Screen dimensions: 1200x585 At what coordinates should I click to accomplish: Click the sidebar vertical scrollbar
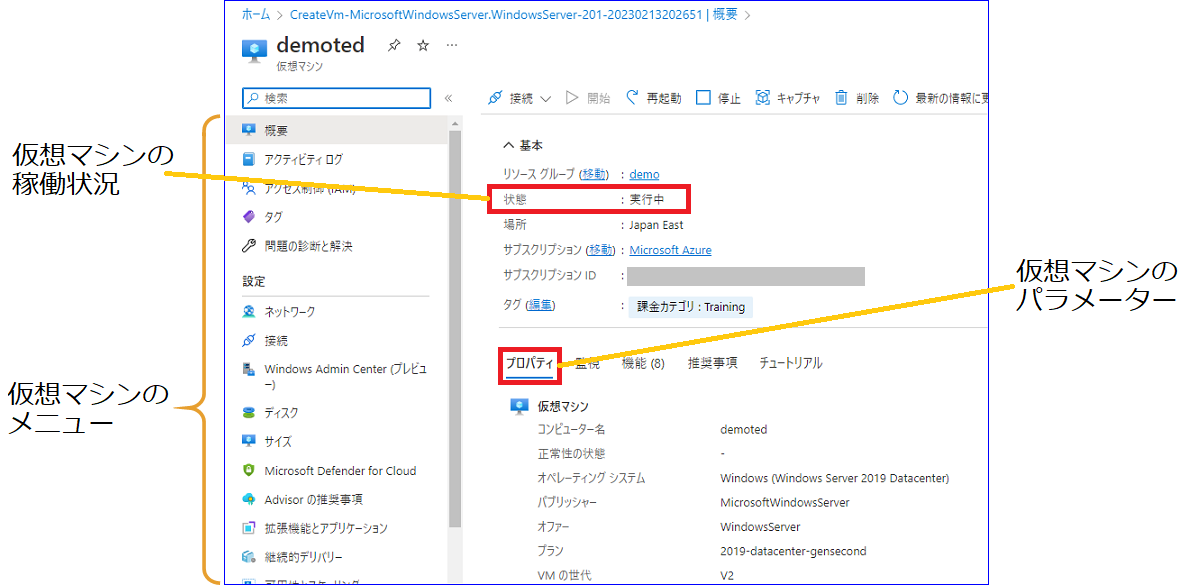click(x=455, y=330)
